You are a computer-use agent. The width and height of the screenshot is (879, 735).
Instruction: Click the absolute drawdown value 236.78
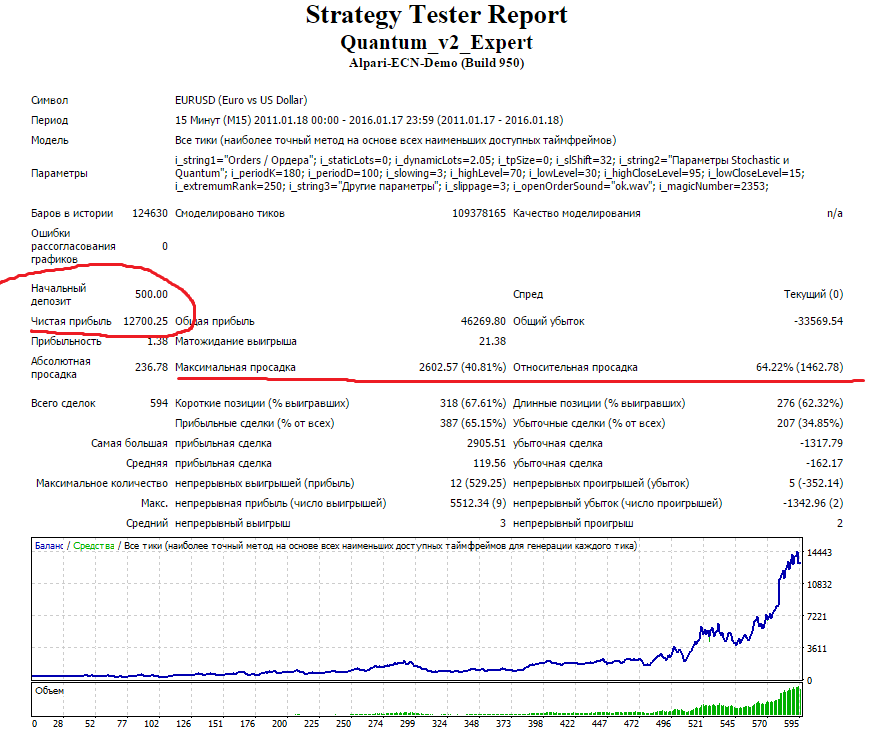tap(151, 367)
